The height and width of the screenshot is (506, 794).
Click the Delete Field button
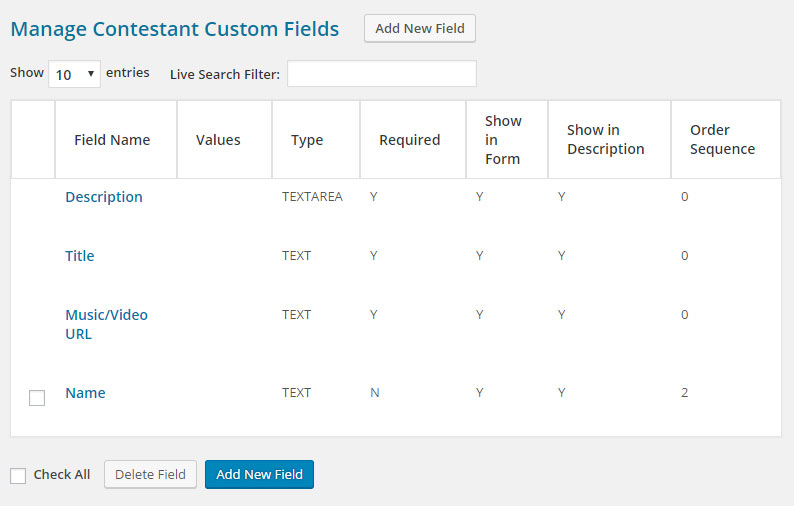point(150,474)
